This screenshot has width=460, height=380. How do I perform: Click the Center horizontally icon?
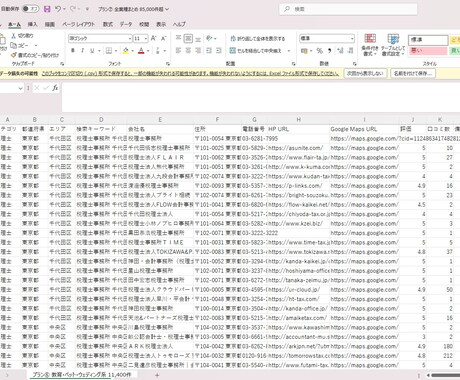point(188,51)
